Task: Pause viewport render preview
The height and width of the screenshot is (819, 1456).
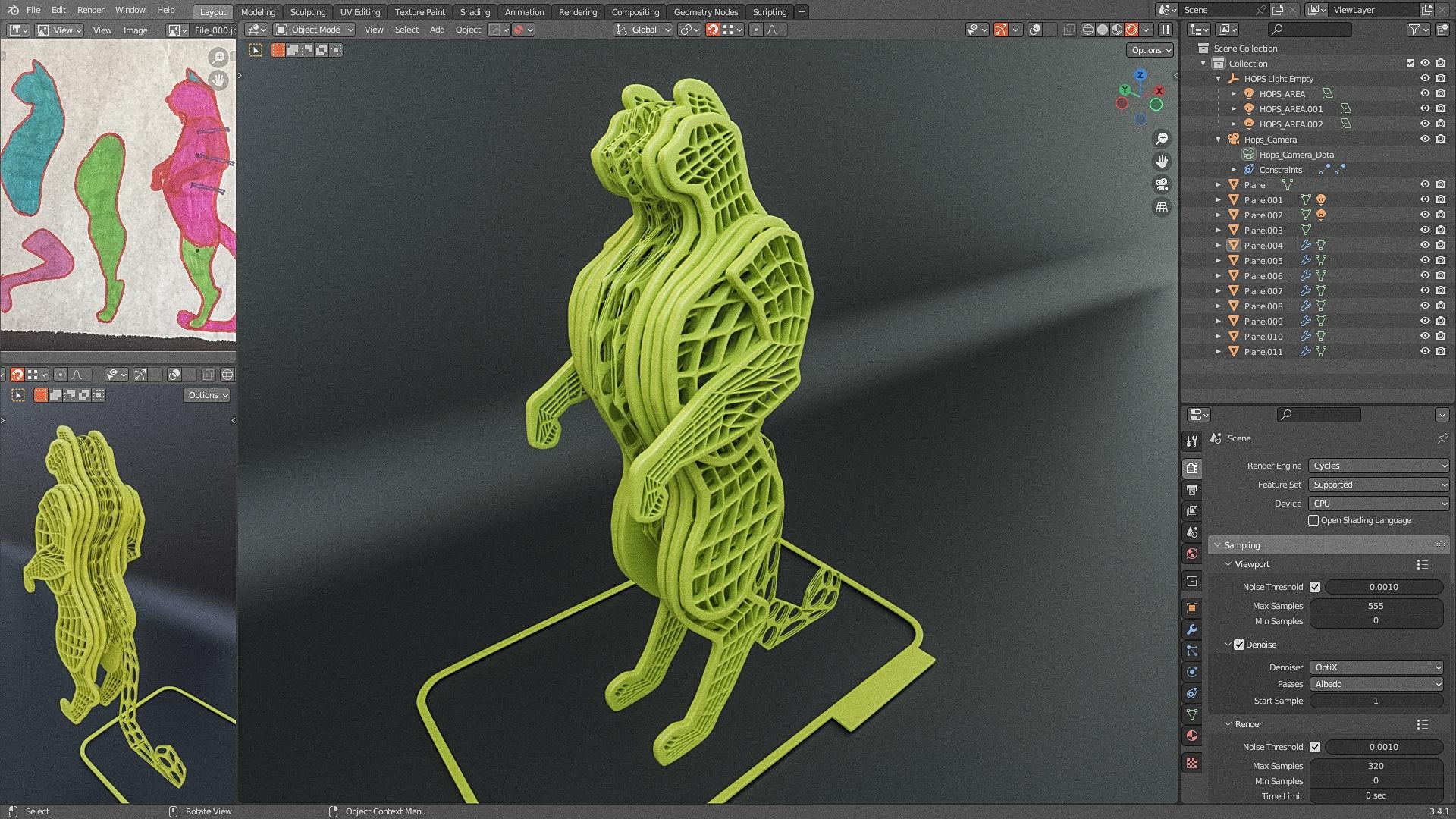Action: point(1166,30)
